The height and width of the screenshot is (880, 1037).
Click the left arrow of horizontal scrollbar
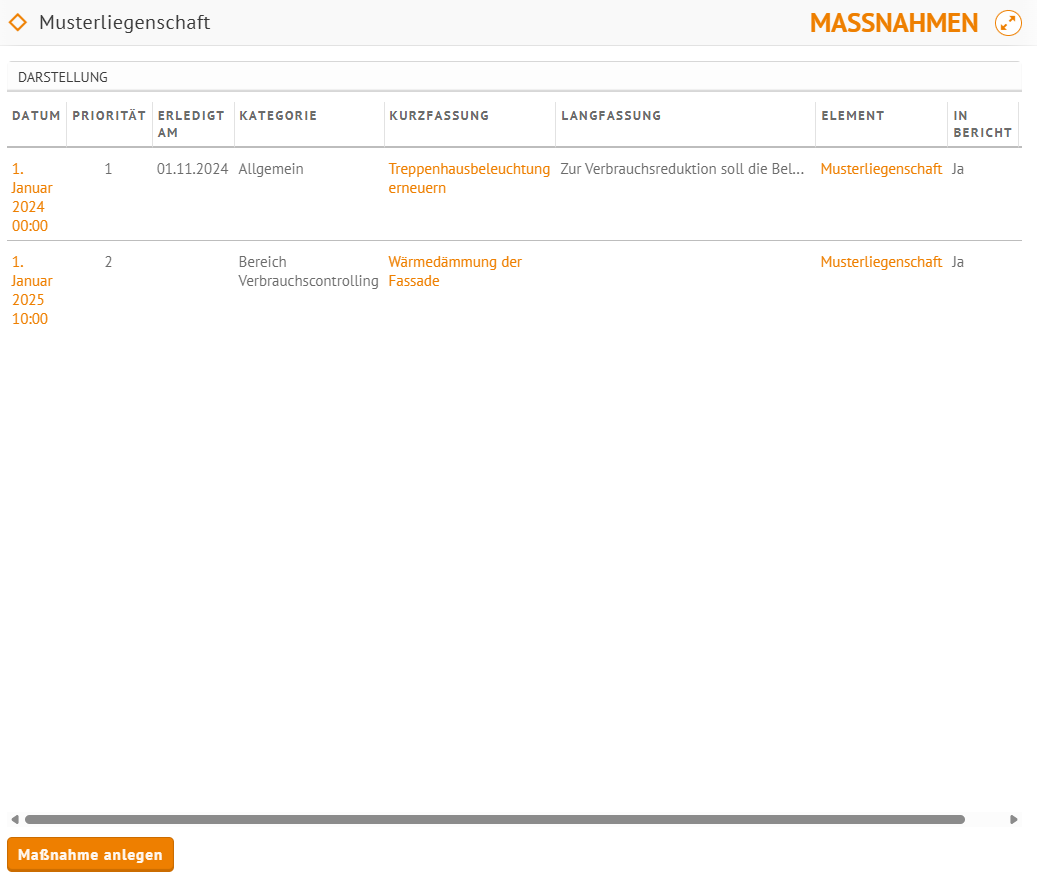click(x=15, y=819)
